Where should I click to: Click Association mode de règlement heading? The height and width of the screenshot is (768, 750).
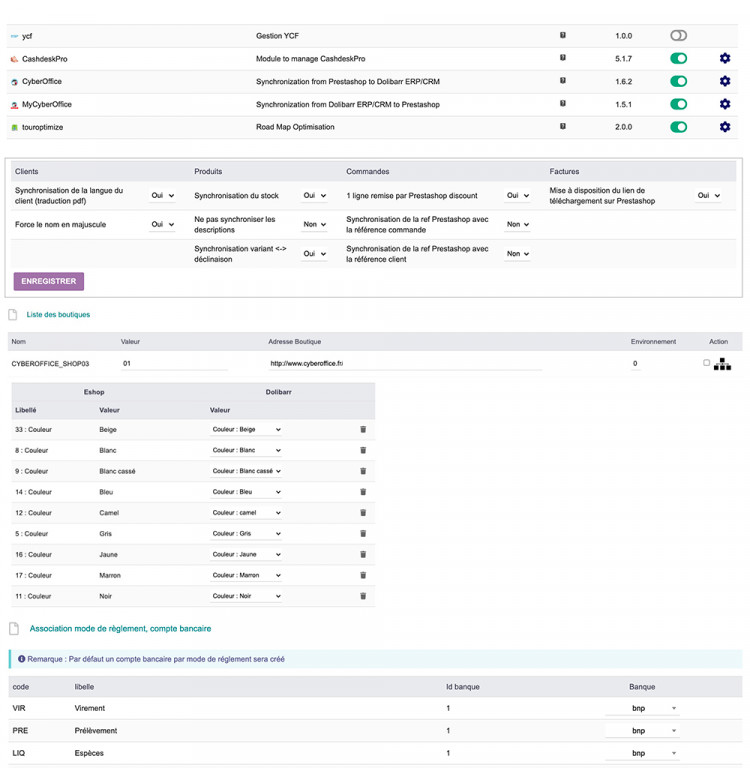(x=120, y=629)
